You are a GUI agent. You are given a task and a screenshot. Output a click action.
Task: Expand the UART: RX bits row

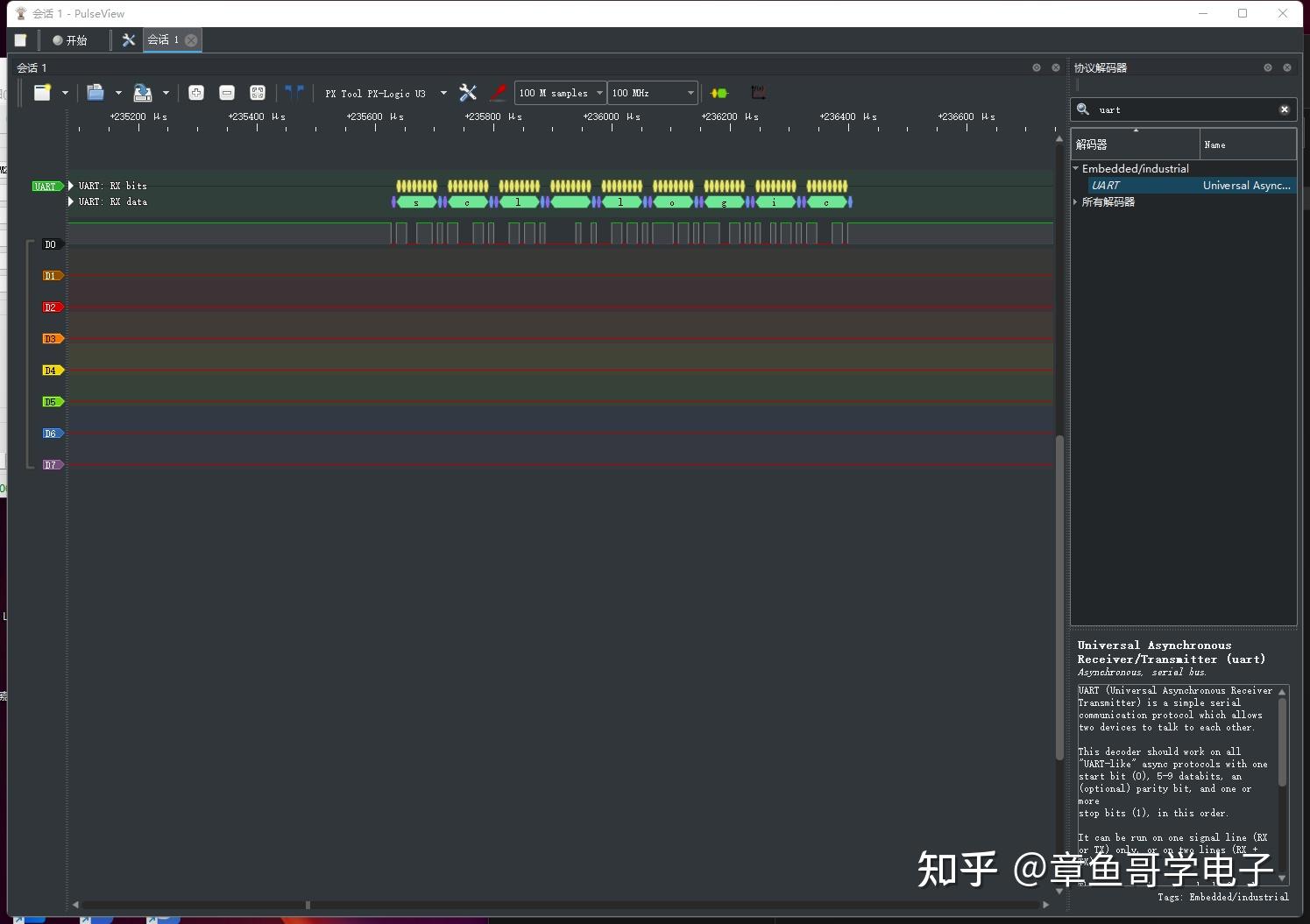pos(71,186)
